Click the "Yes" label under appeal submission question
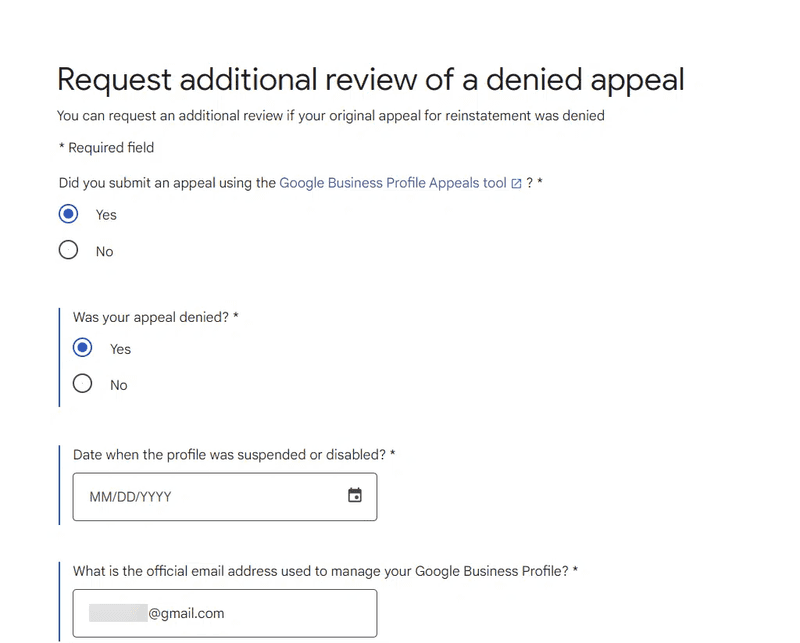The width and height of the screenshot is (800, 643). tap(106, 215)
